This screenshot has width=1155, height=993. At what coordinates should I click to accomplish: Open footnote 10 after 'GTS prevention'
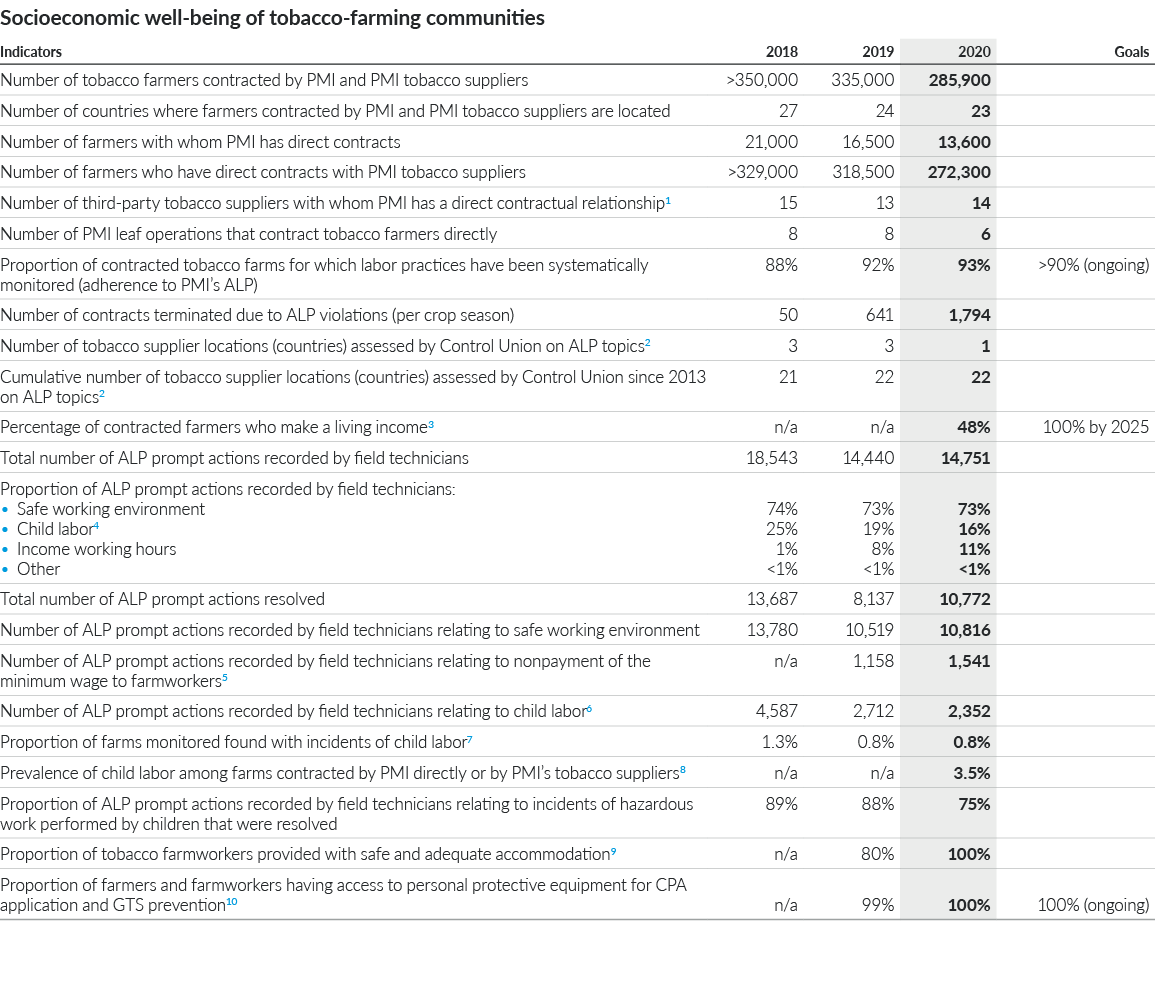[x=231, y=903]
